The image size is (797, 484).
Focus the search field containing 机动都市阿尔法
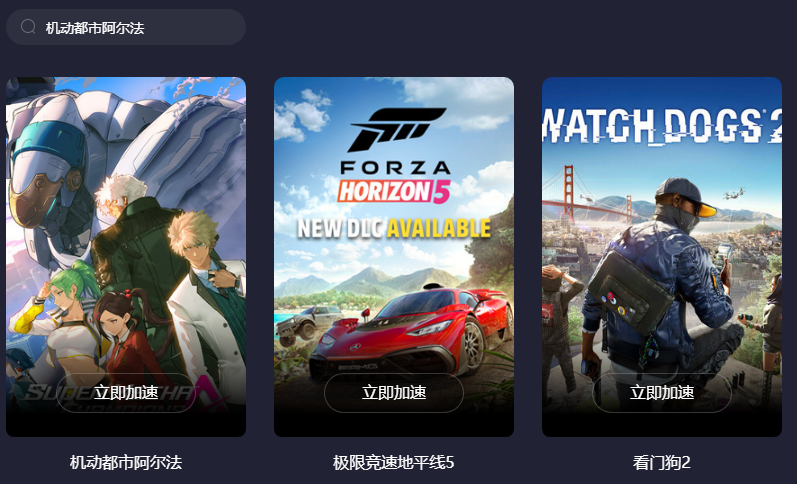(x=126, y=27)
